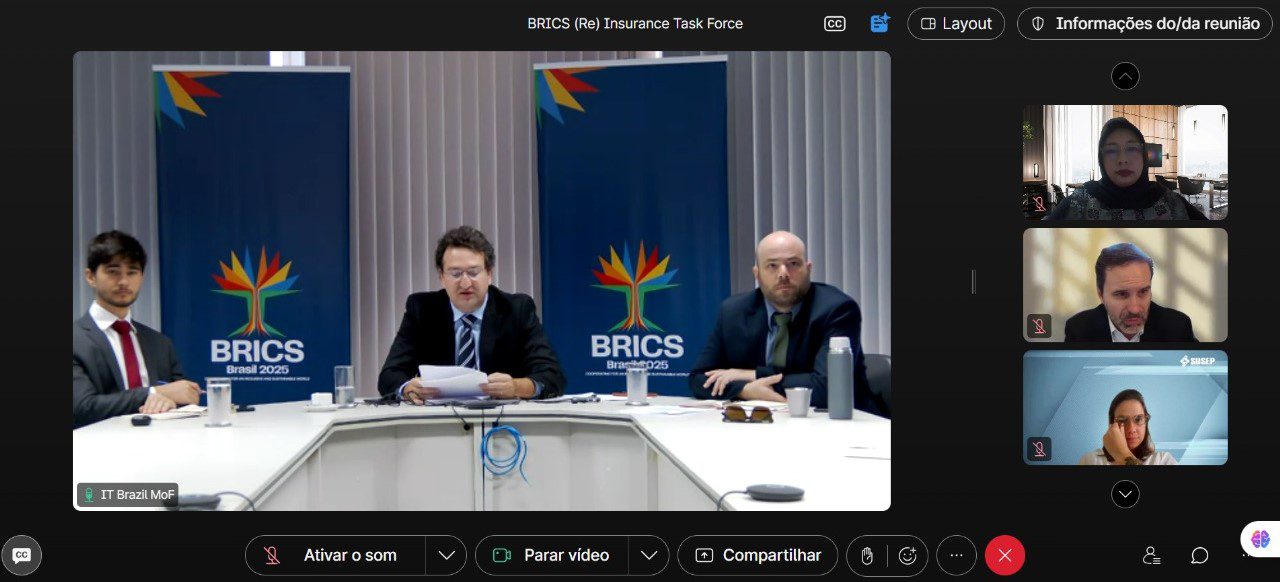Screen dimensions: 1280x582
Task: Unmute by clicking Ativar o som
Action: [330, 555]
